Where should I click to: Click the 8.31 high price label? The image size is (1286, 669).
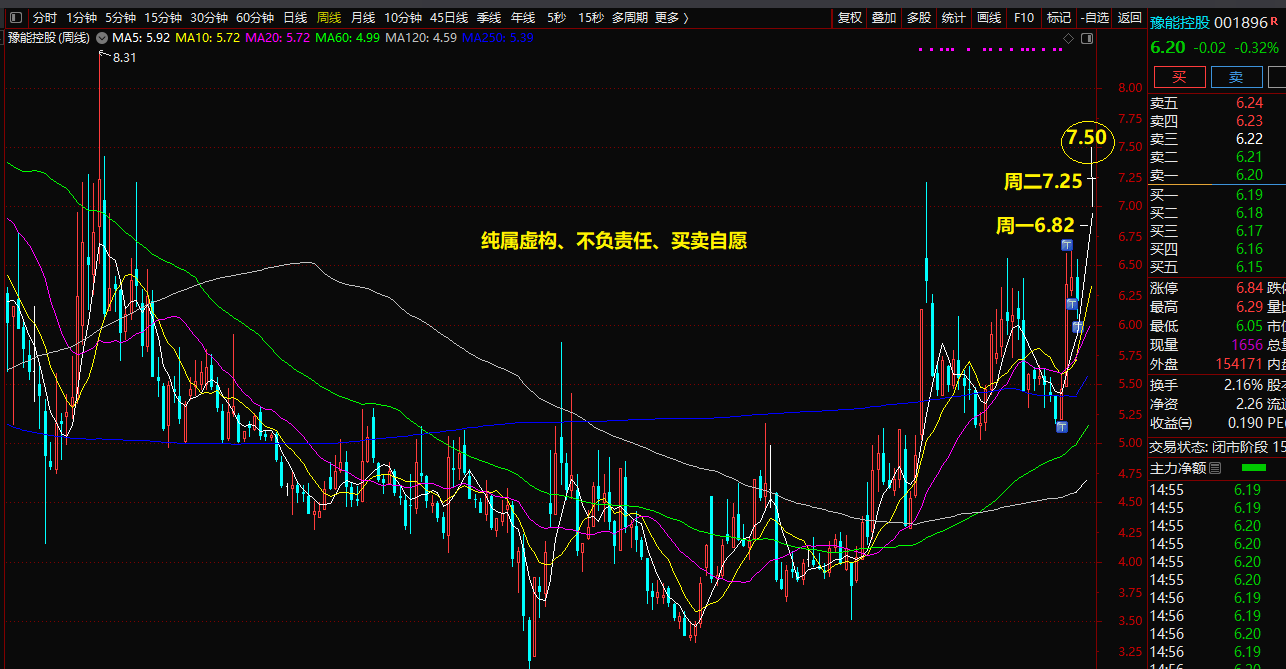[124, 58]
